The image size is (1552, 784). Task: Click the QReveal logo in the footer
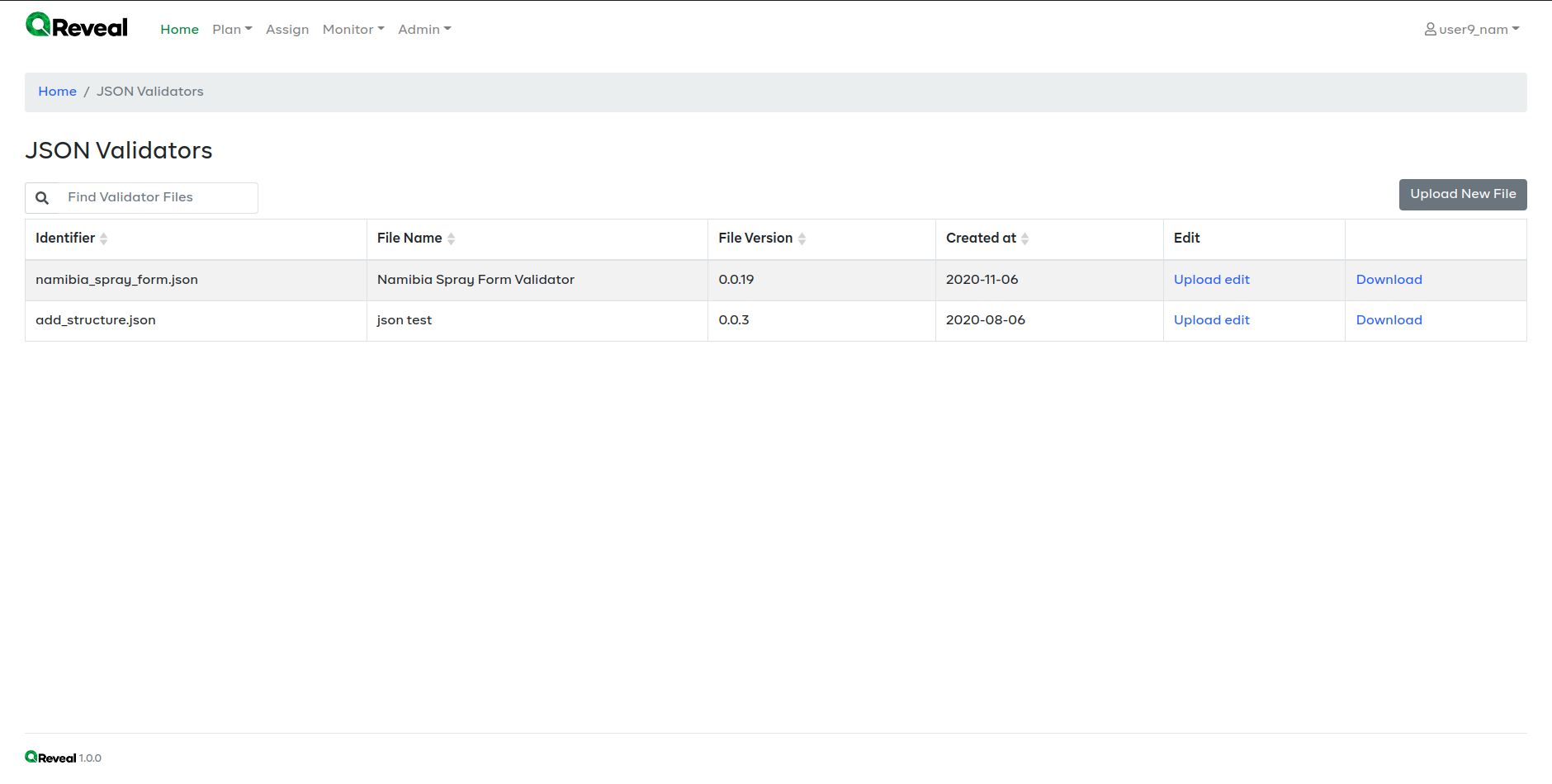(50, 757)
